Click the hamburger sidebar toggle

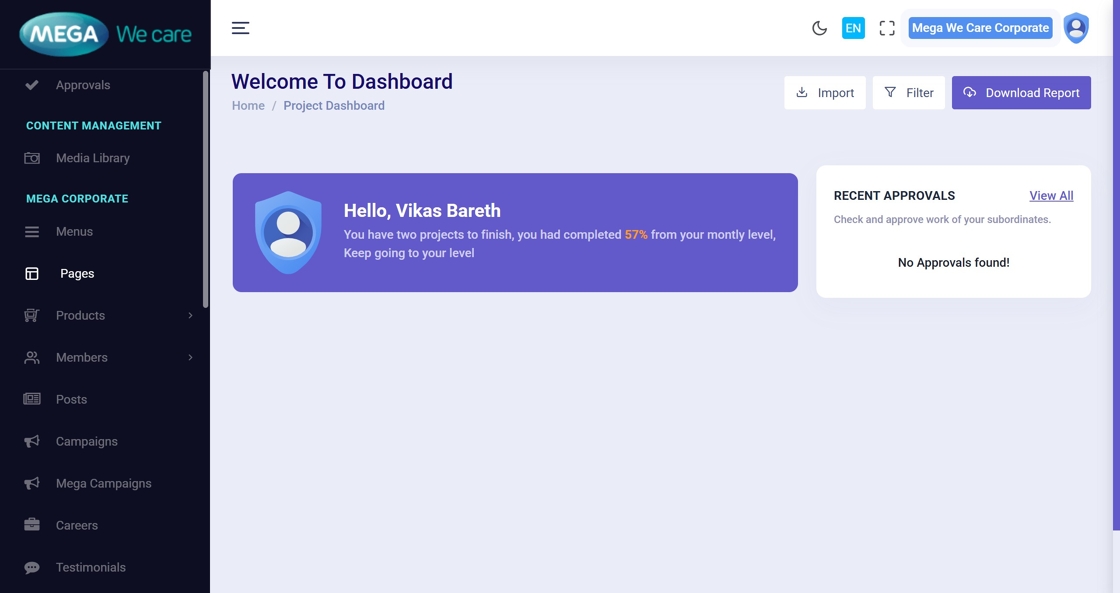(241, 28)
